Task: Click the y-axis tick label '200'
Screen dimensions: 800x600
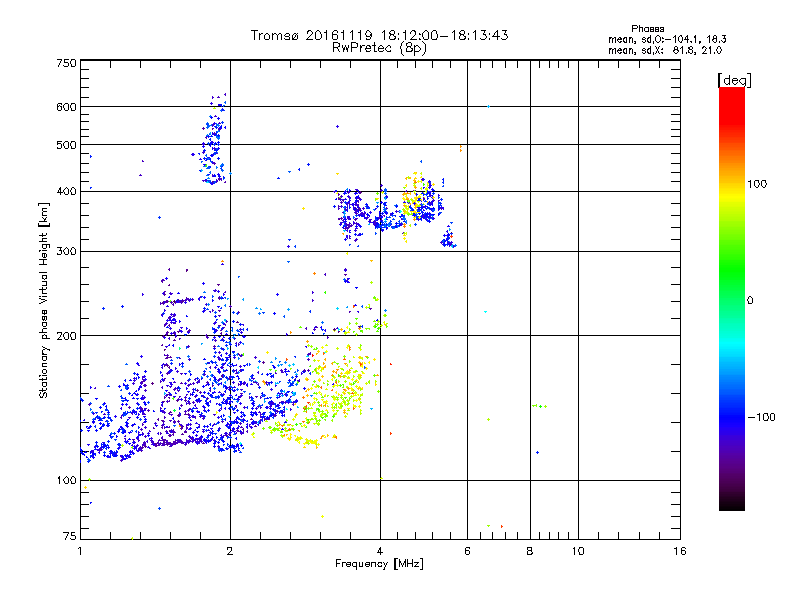Action: [x=66, y=336]
